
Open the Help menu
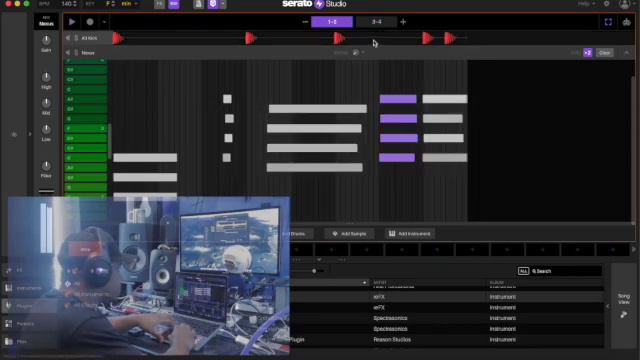tap(586, 4)
